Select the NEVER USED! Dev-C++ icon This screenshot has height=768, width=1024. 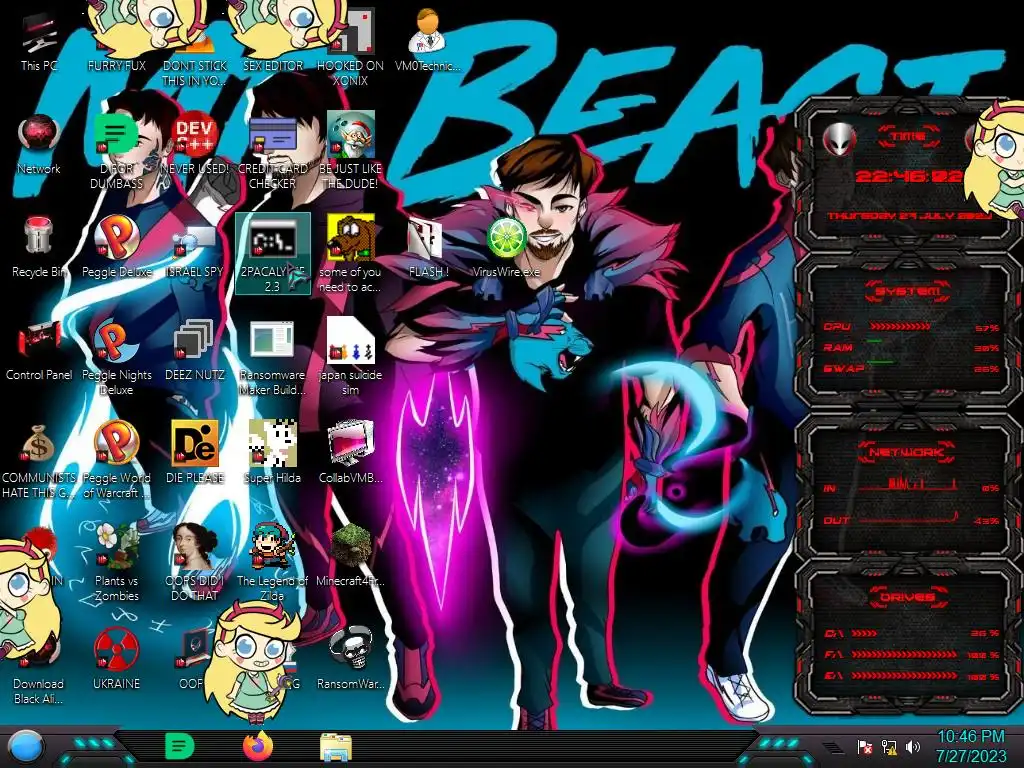[x=195, y=144]
